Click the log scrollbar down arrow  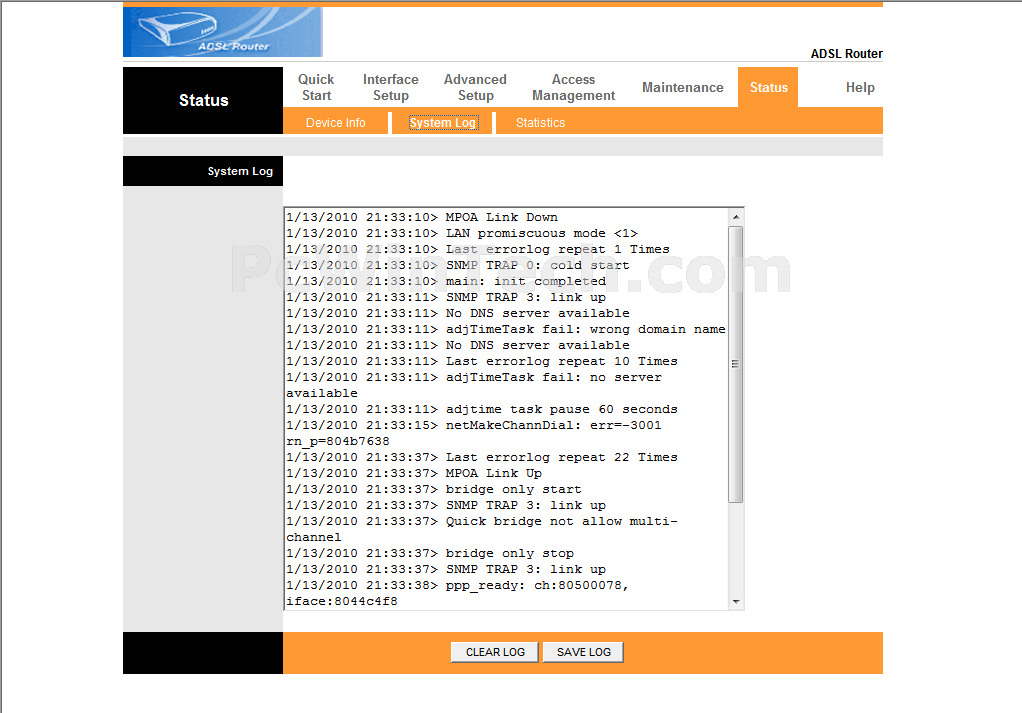point(736,602)
